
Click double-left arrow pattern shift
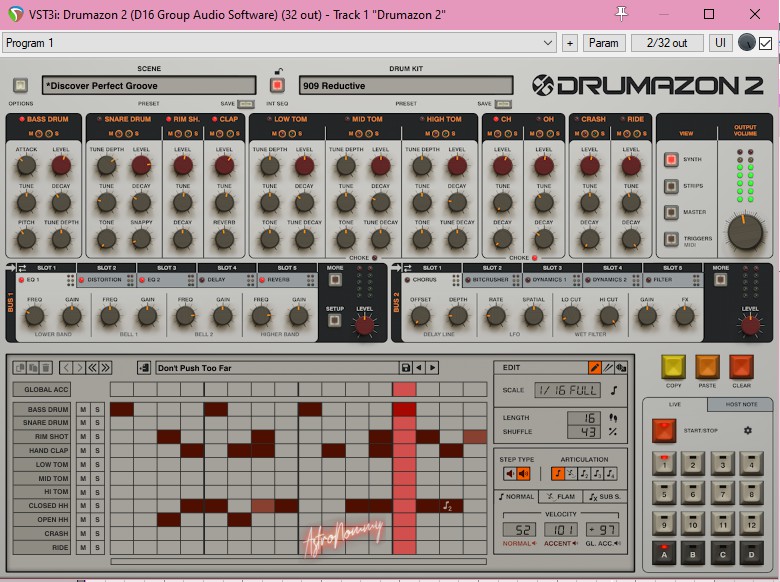click(92, 368)
